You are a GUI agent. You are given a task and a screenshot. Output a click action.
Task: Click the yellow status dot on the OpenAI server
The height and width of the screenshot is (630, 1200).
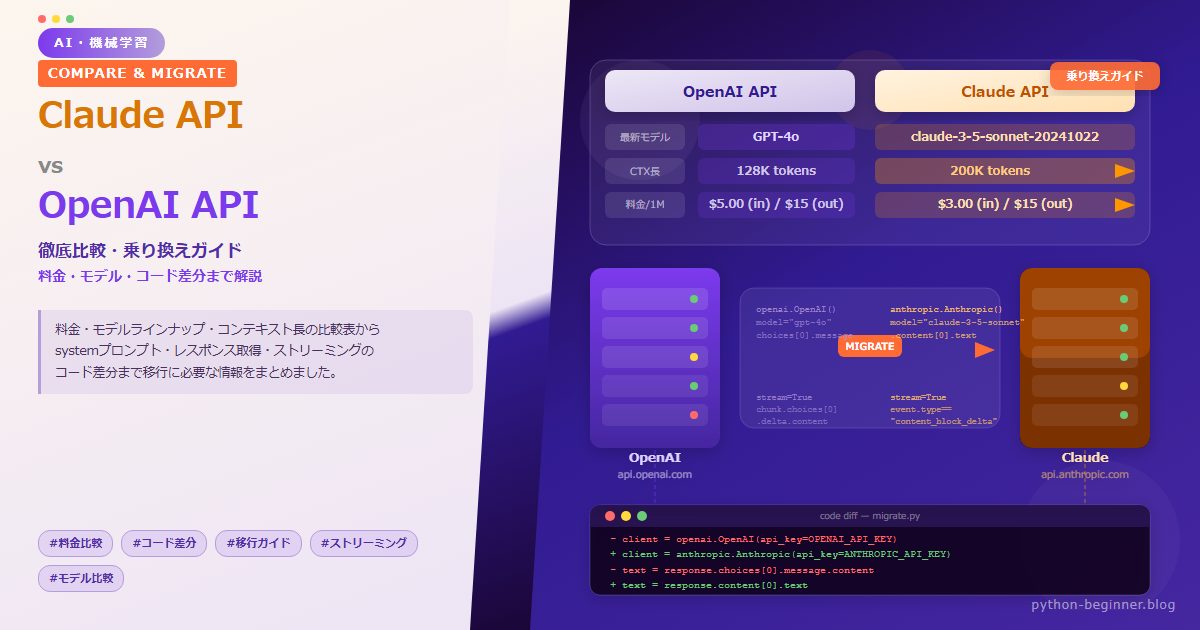tap(694, 357)
